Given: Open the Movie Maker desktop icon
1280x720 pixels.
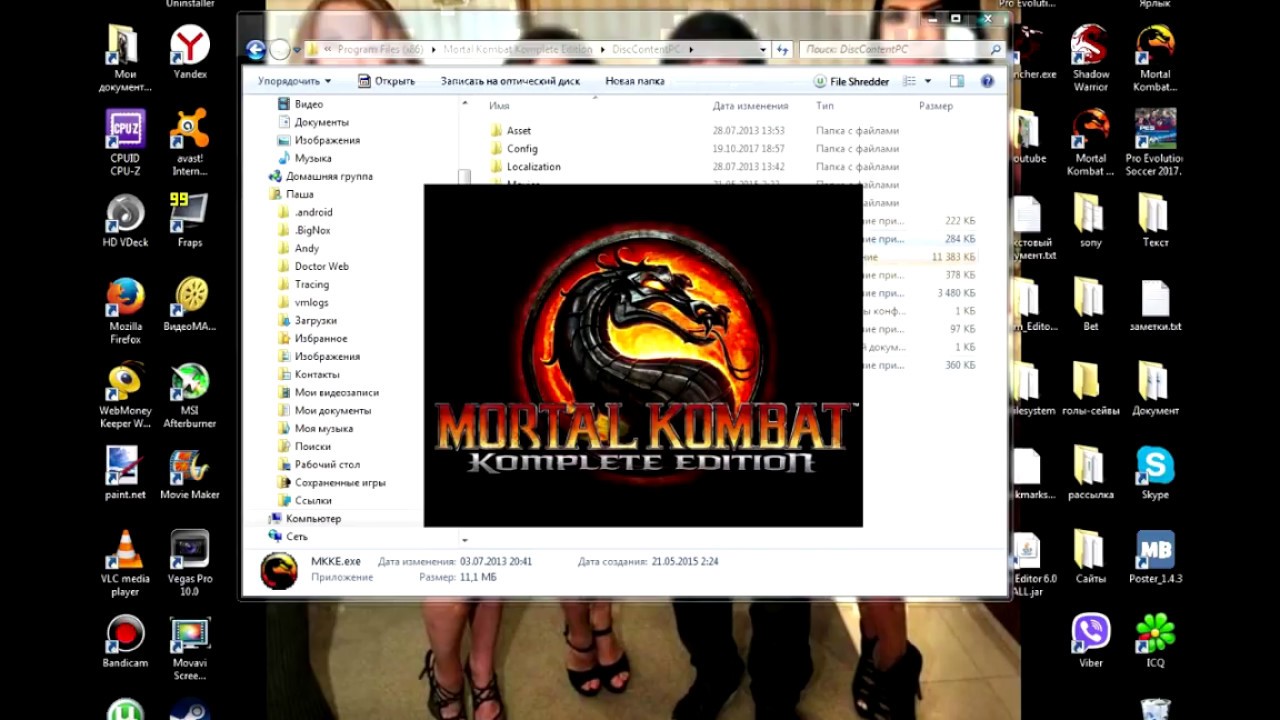Looking at the screenshot, I should click(189, 473).
